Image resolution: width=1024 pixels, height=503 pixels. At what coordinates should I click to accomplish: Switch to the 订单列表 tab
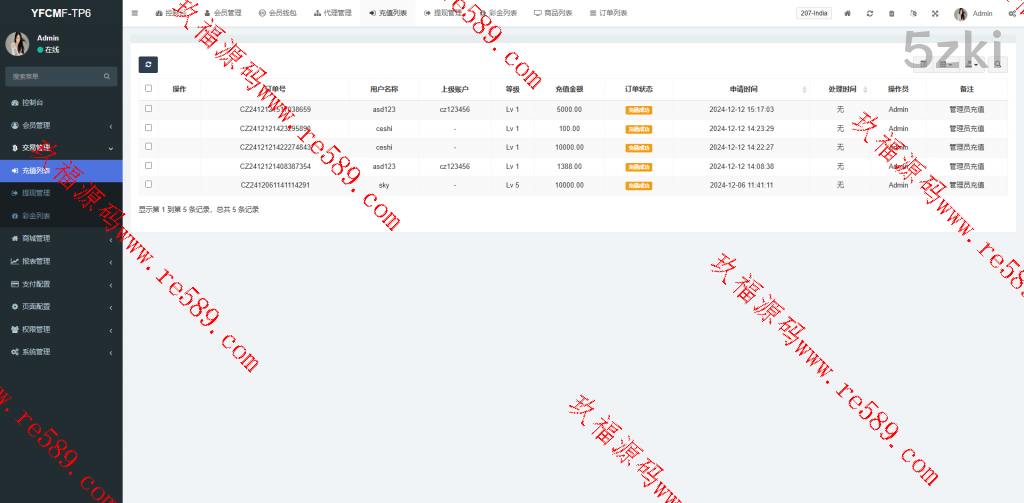coord(608,14)
